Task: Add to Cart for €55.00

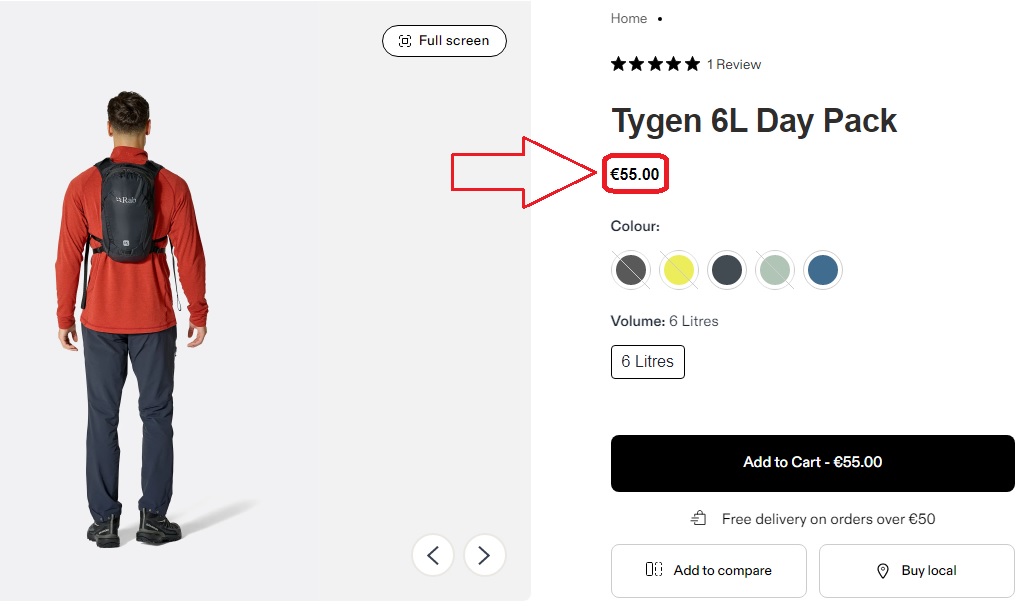Action: click(x=812, y=463)
